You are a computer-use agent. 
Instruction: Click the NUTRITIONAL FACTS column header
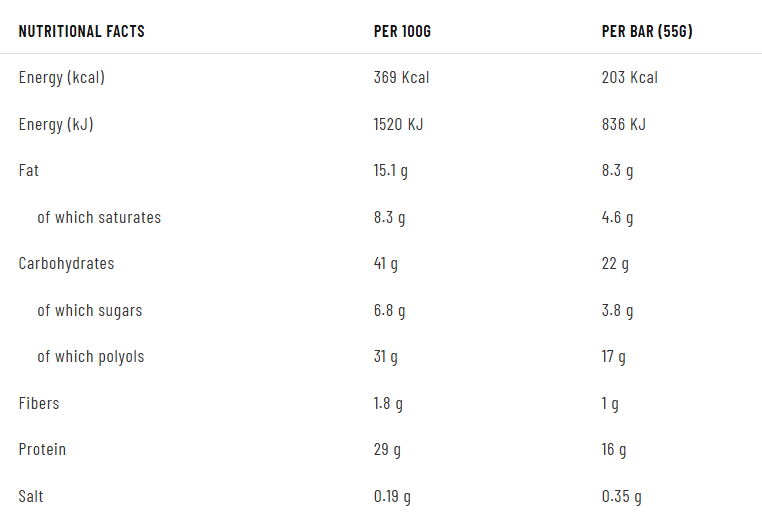click(81, 31)
